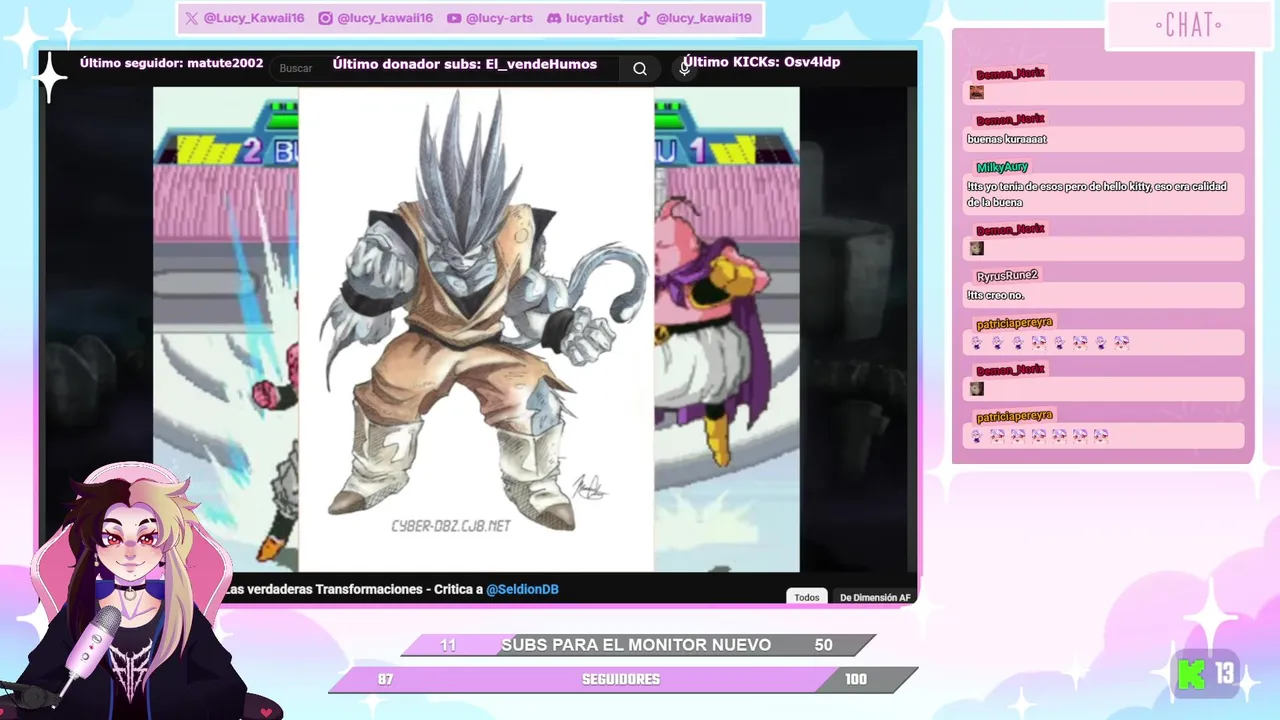Select the De Dimensión AF chip
Screen dimensions: 1280x720
875,597
